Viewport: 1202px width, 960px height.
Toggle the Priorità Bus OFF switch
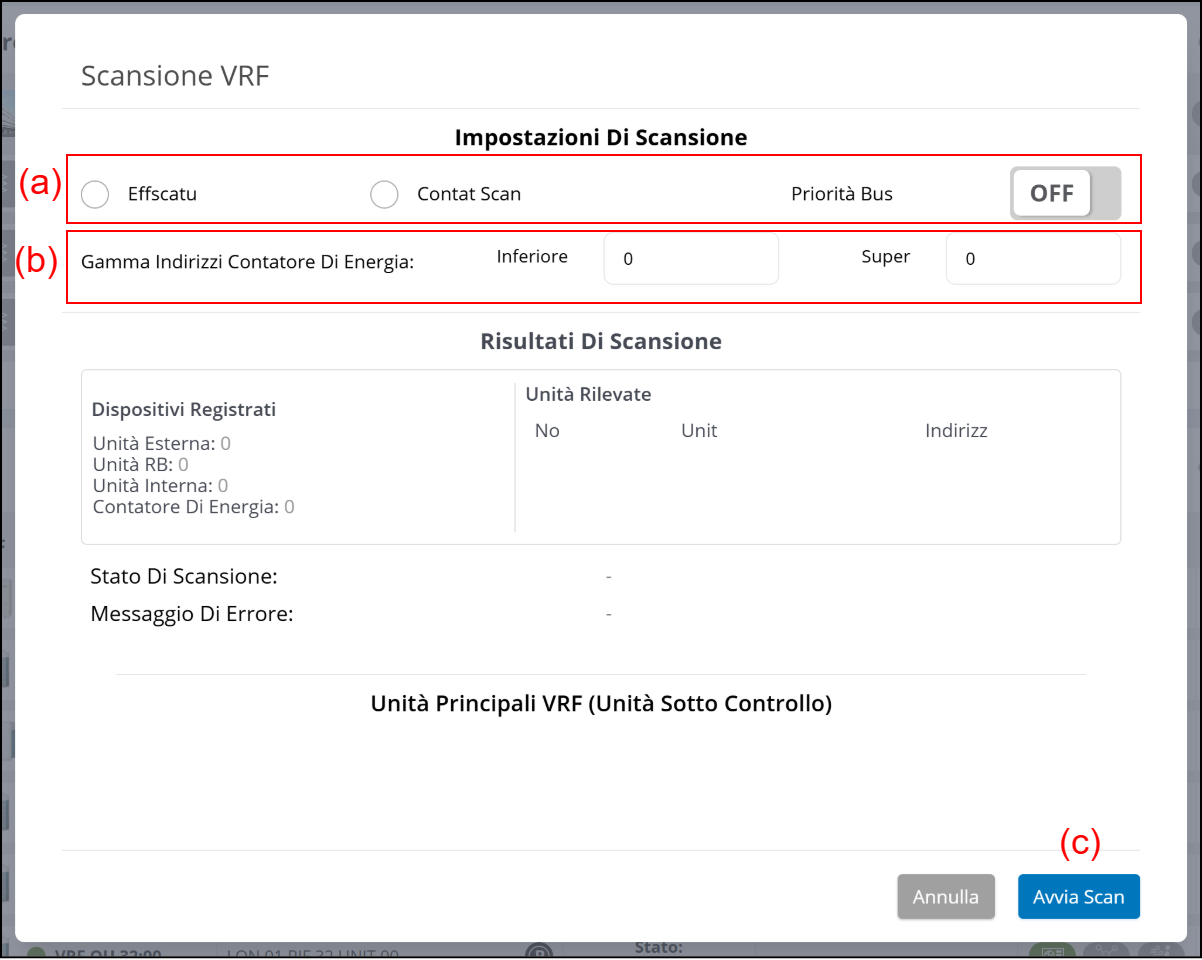pyautogui.click(x=1064, y=193)
